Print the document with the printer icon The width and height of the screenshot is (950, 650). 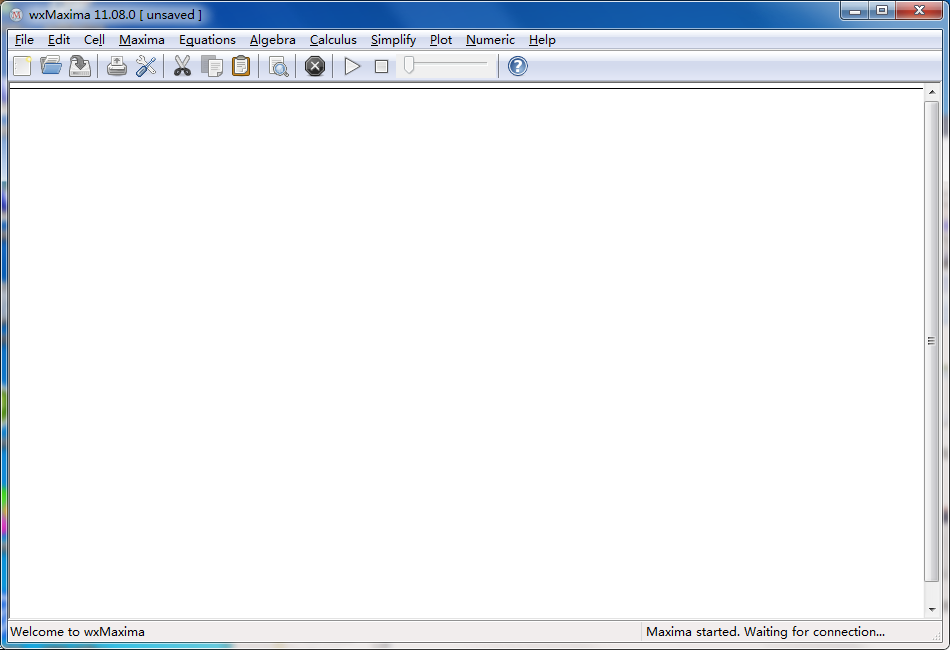click(117, 67)
